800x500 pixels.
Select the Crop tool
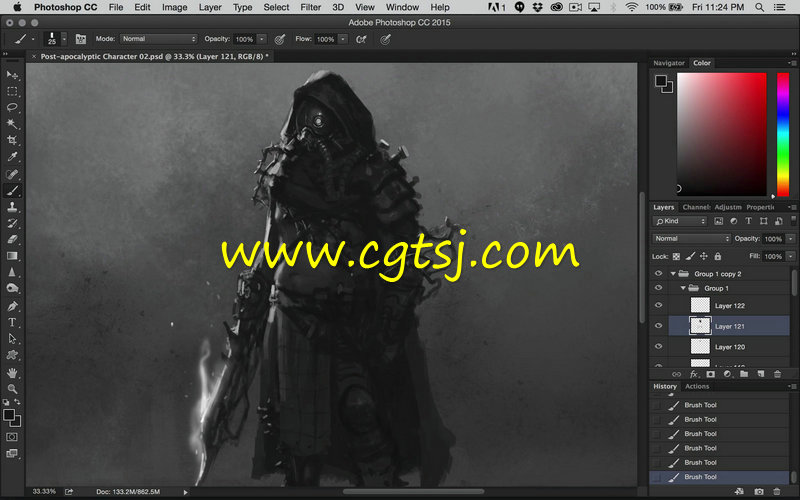pyautogui.click(x=12, y=140)
